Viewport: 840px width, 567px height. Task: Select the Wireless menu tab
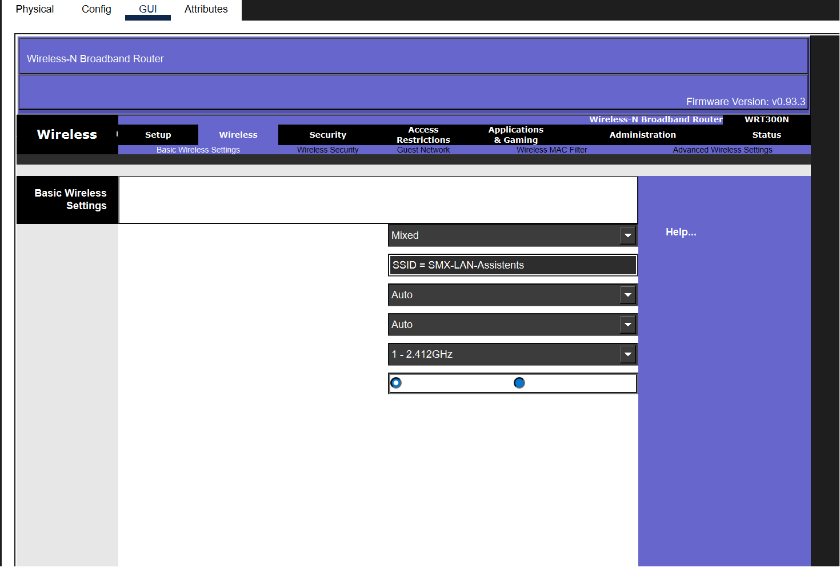[238, 135]
